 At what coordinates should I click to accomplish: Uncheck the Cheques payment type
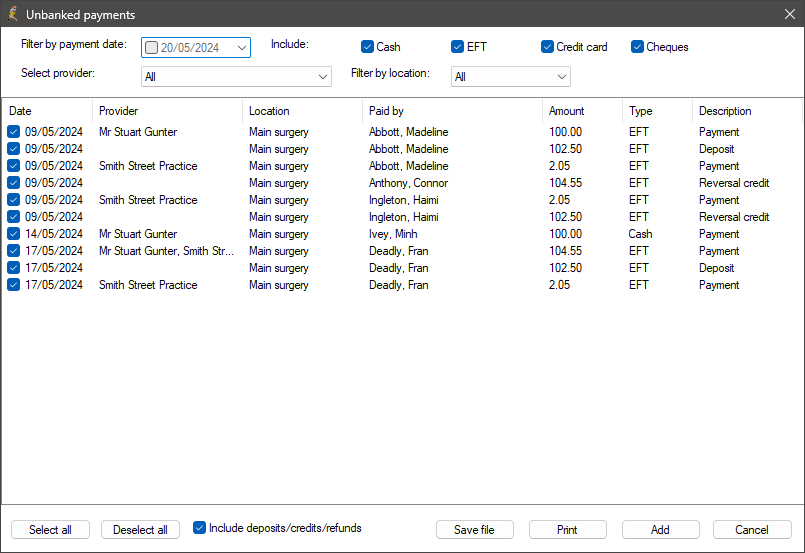(637, 47)
